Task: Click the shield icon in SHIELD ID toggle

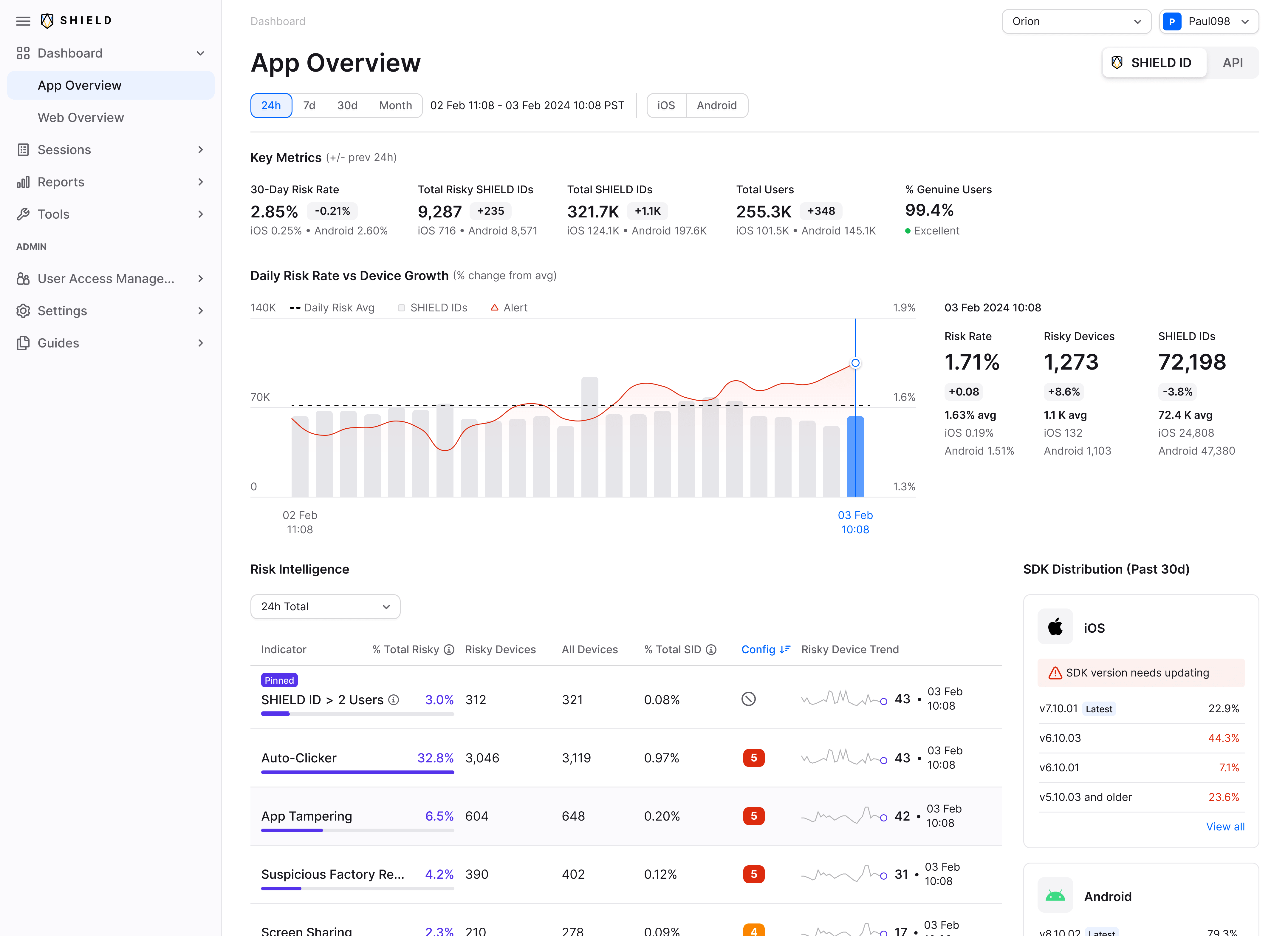Action: point(1117,63)
